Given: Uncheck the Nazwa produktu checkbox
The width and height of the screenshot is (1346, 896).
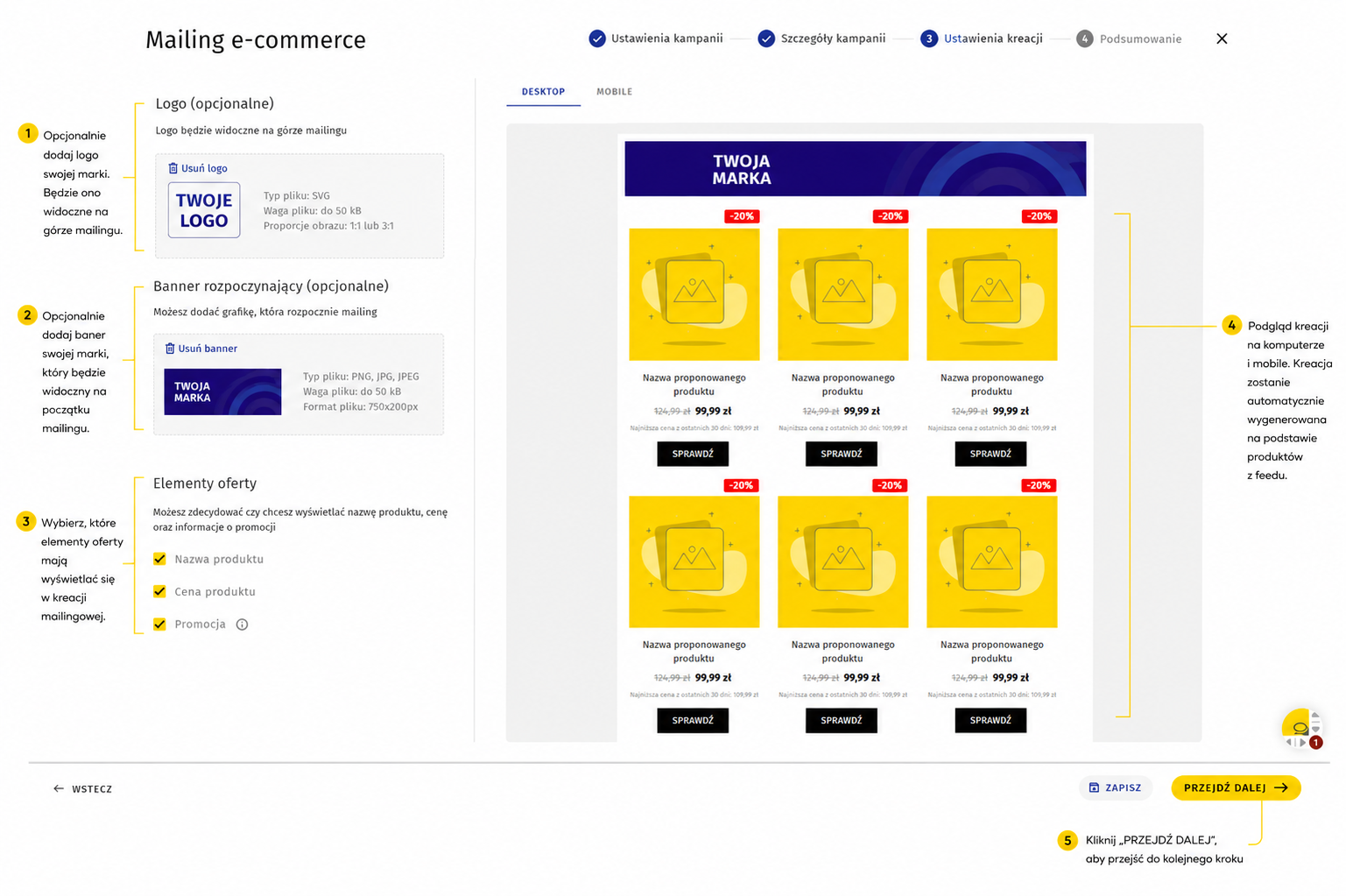Looking at the screenshot, I should pyautogui.click(x=159, y=559).
